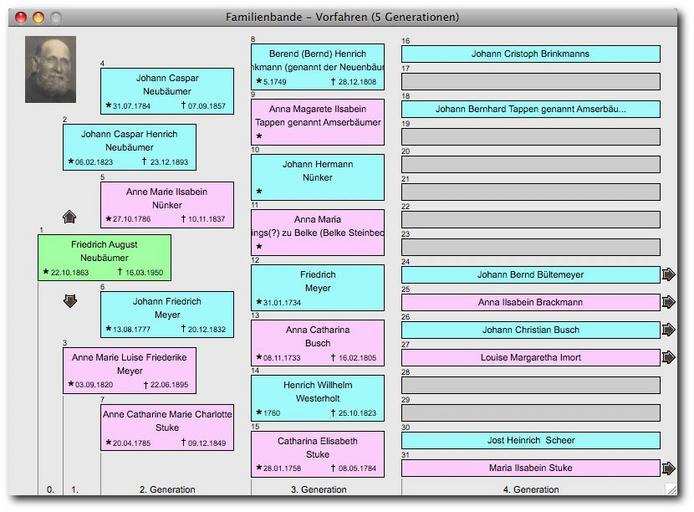Click the '3. Generation' column label
The height and width of the screenshot is (512, 694).
tap(319, 489)
